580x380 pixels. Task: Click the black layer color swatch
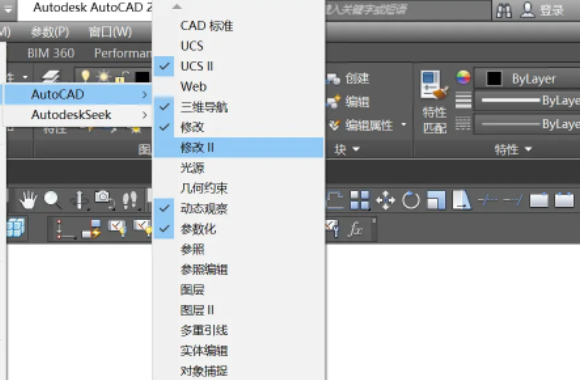tap(142, 77)
